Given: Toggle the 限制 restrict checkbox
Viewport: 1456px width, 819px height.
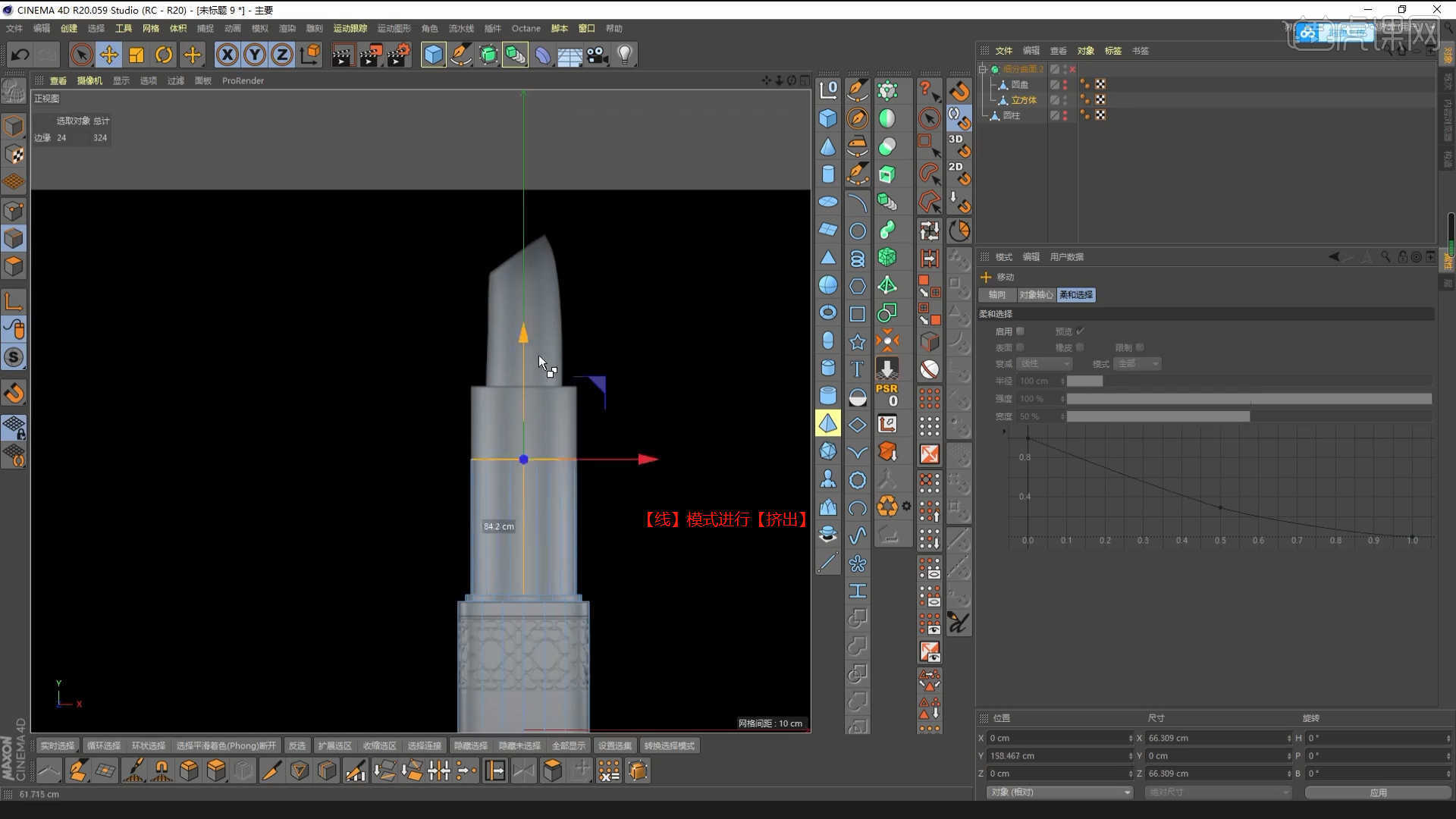Looking at the screenshot, I should [x=1140, y=347].
